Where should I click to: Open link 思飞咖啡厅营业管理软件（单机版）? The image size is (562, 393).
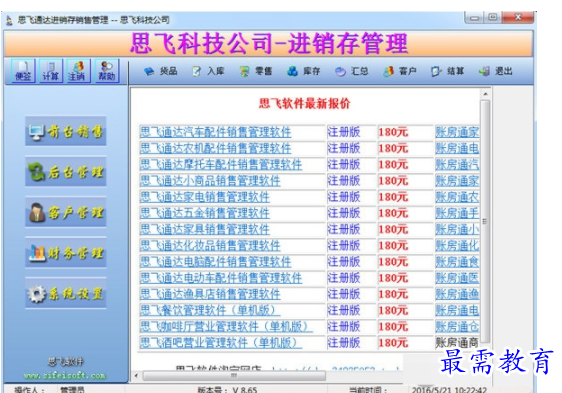point(226,327)
